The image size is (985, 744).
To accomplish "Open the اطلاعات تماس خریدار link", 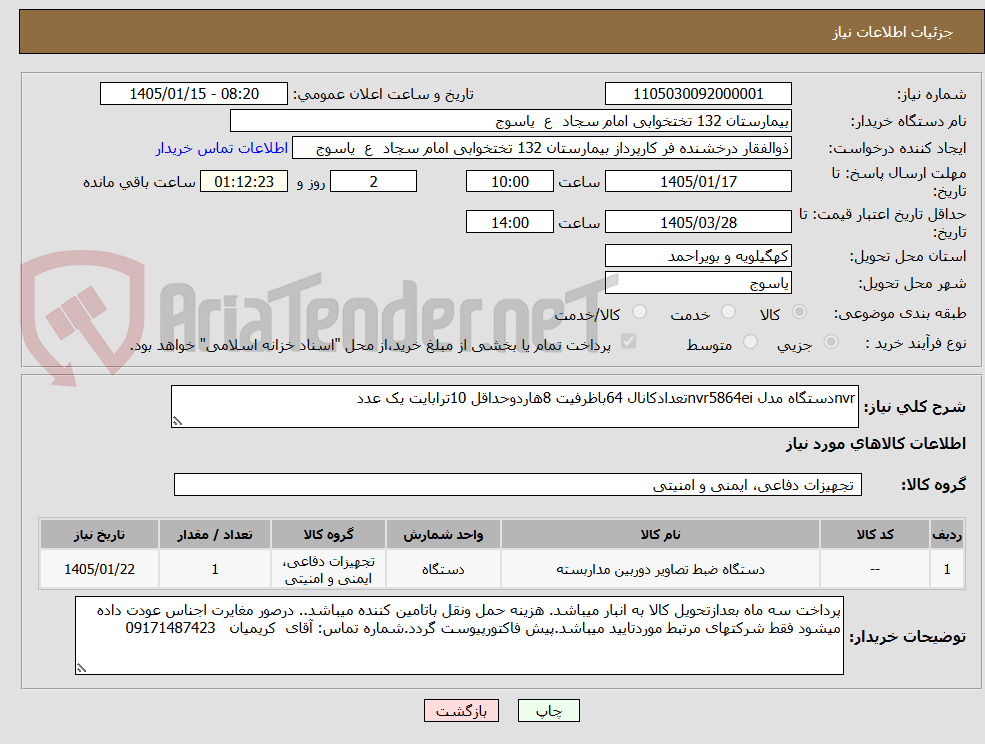I will (x=222, y=148).
